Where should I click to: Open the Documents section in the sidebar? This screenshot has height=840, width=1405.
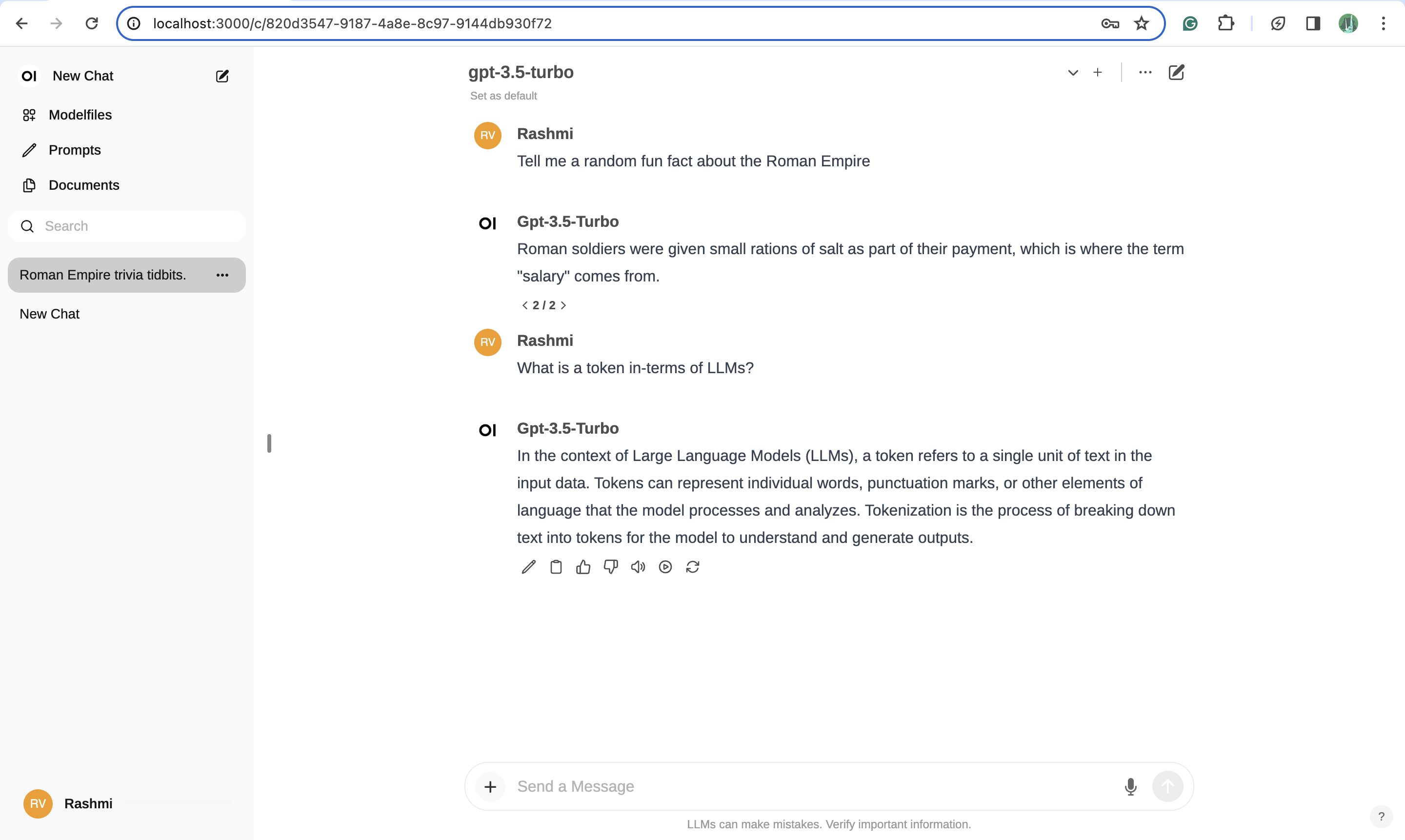coord(84,185)
